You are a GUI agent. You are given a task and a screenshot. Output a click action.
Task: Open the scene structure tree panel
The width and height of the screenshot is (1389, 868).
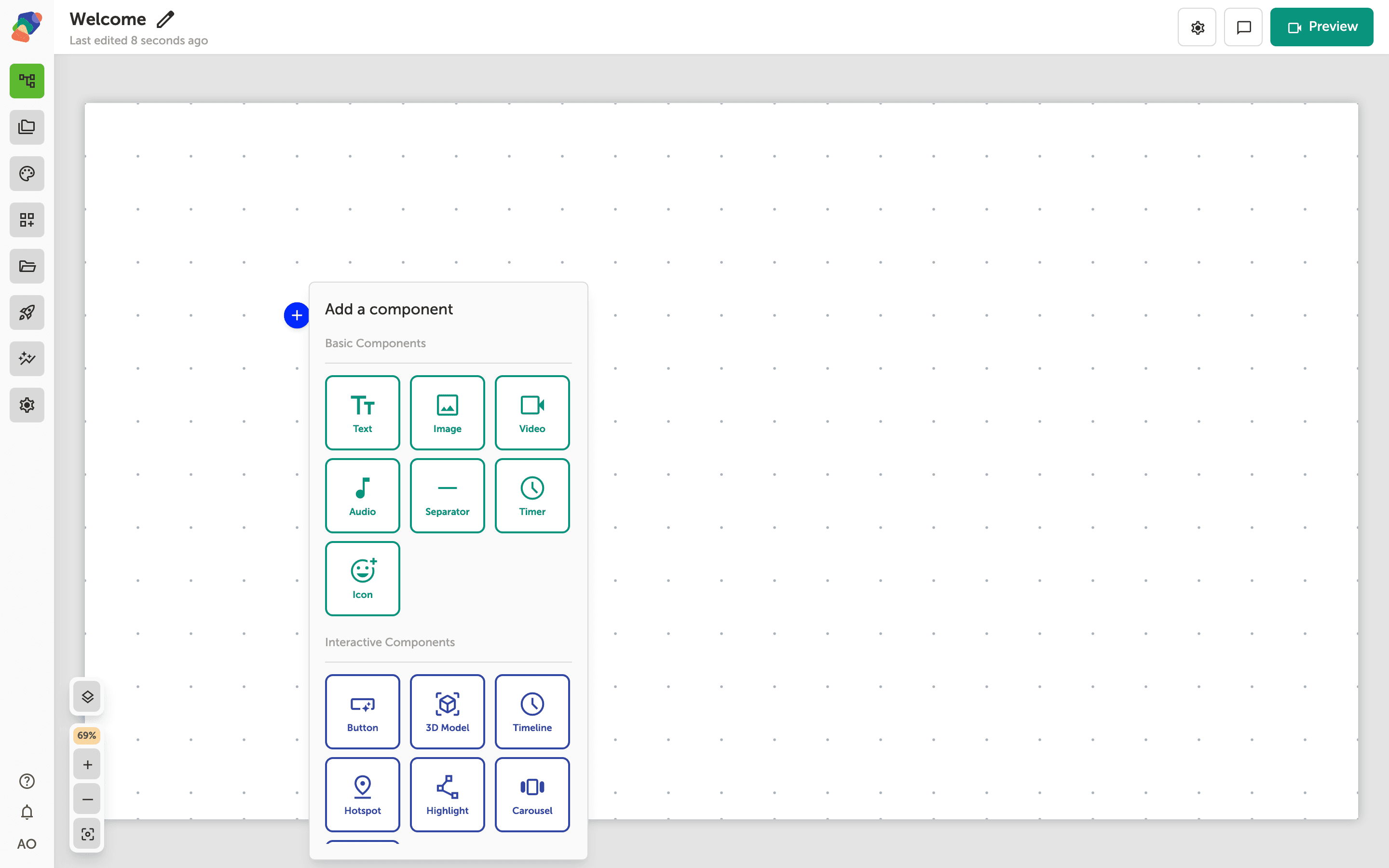tap(27, 81)
